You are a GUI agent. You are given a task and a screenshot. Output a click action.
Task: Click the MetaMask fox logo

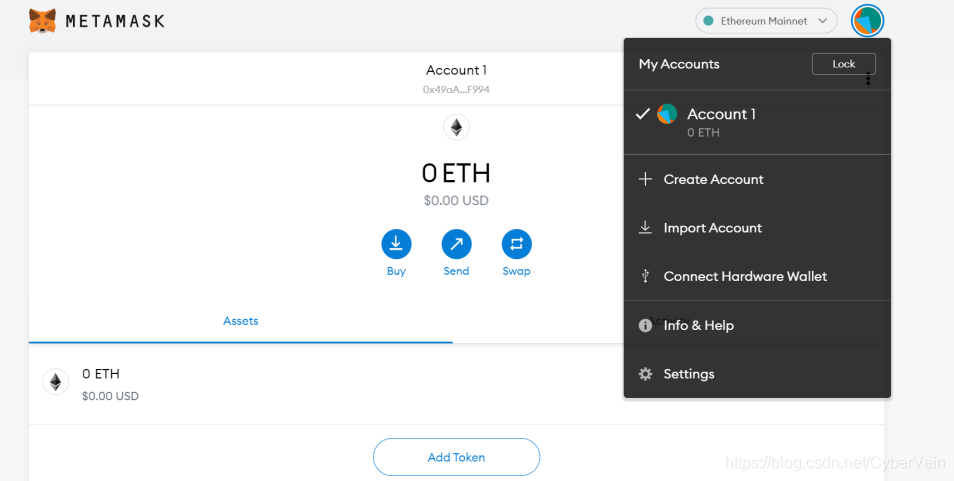[x=42, y=21]
